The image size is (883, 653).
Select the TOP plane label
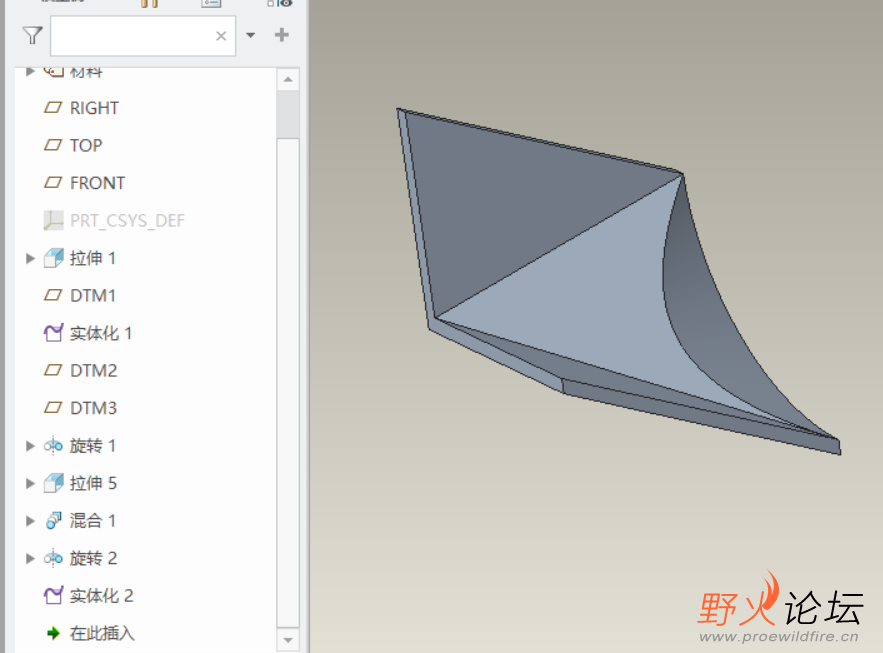86,146
